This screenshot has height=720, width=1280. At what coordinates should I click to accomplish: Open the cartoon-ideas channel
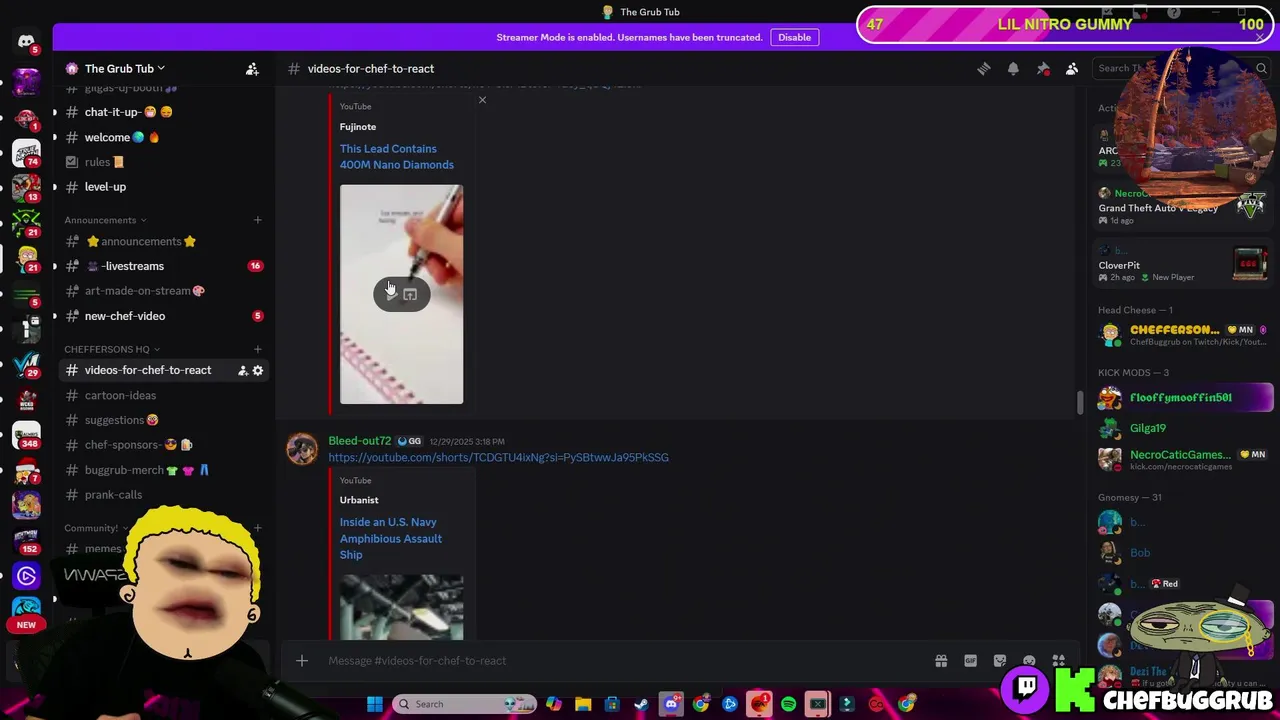point(160,395)
